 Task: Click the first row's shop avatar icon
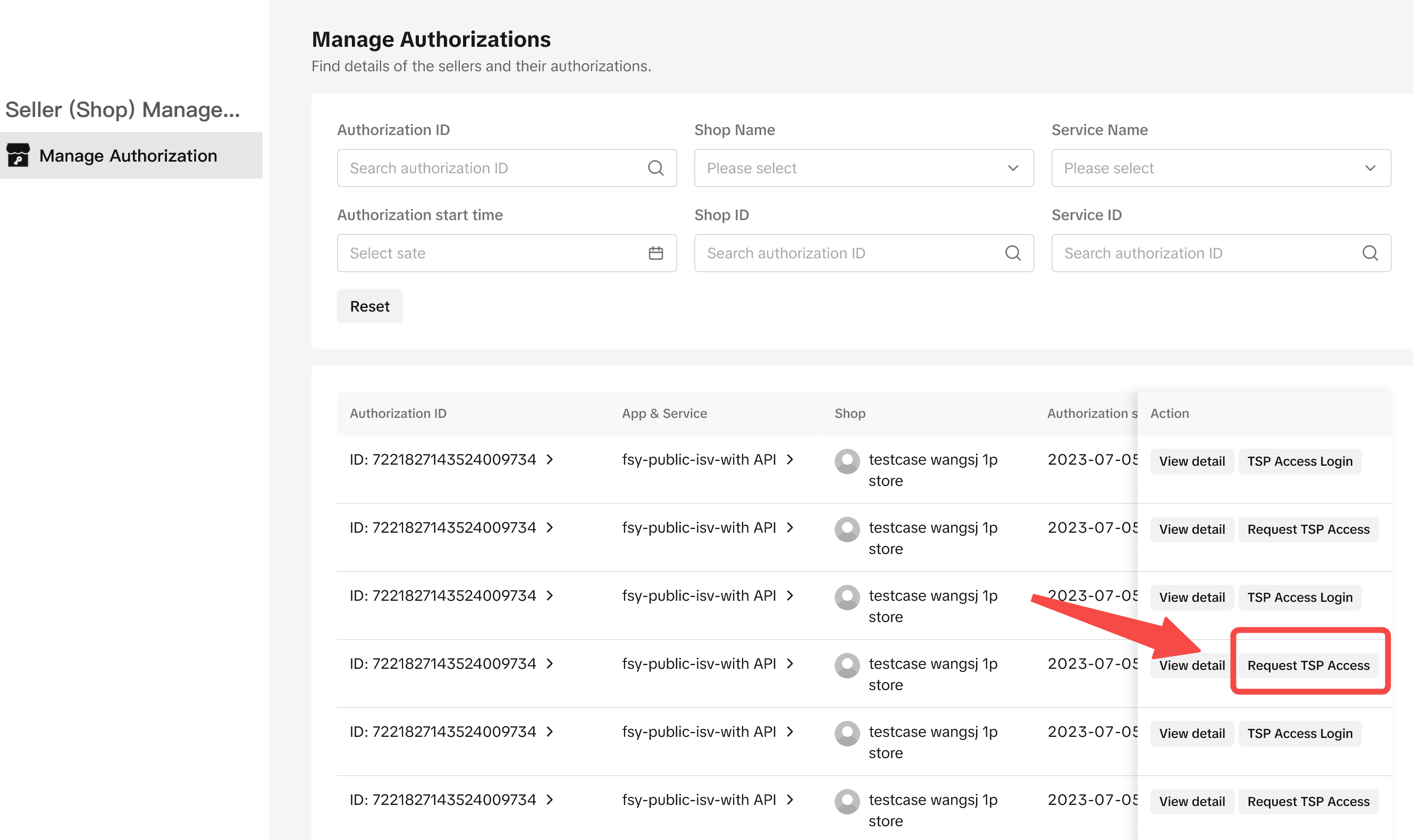[x=847, y=461]
